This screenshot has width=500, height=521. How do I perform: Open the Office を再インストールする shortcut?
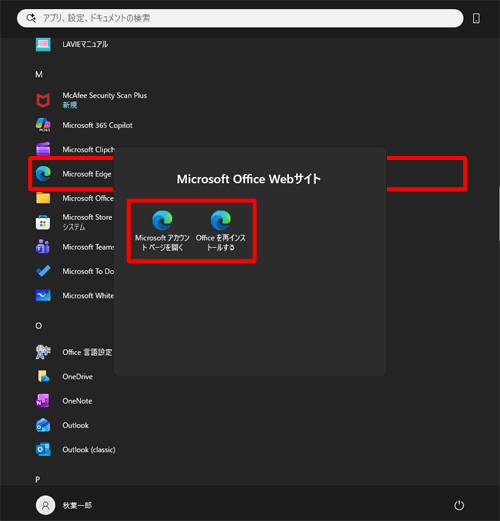221,231
